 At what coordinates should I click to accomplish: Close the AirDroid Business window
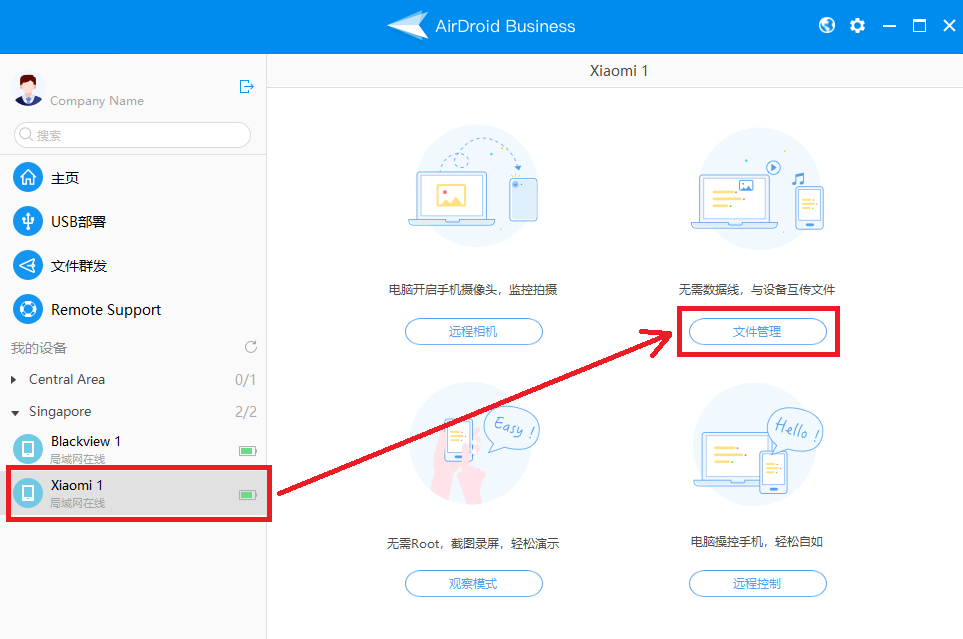click(949, 25)
